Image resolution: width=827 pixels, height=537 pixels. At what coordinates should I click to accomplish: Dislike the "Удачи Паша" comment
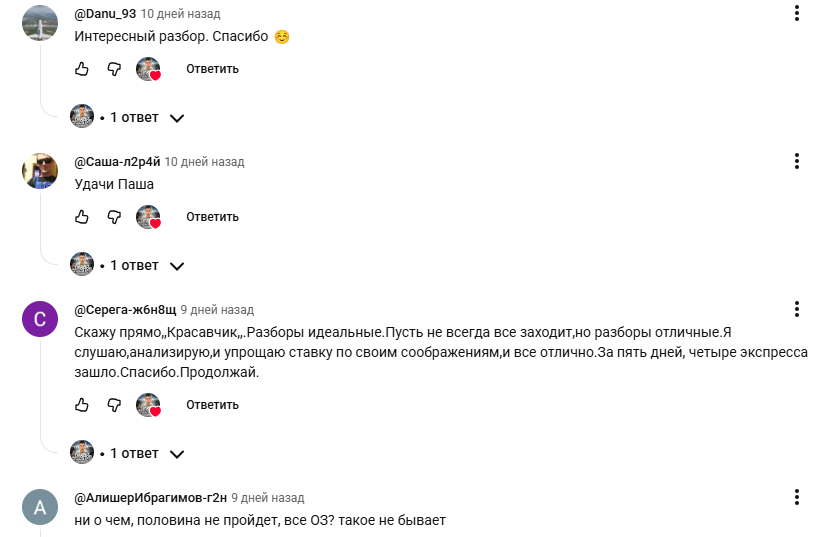114,217
